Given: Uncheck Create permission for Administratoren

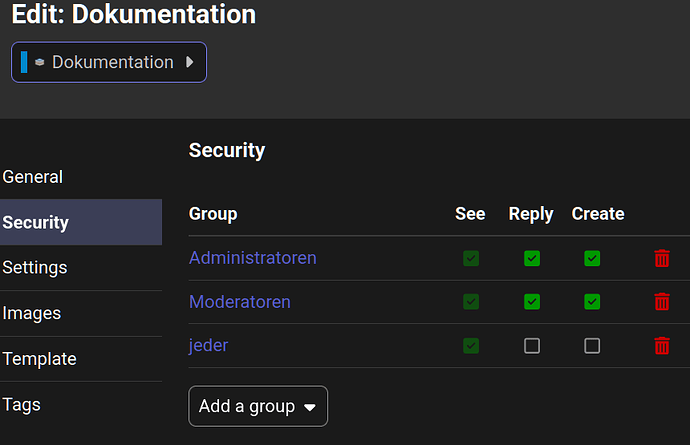Looking at the screenshot, I should 592,258.
